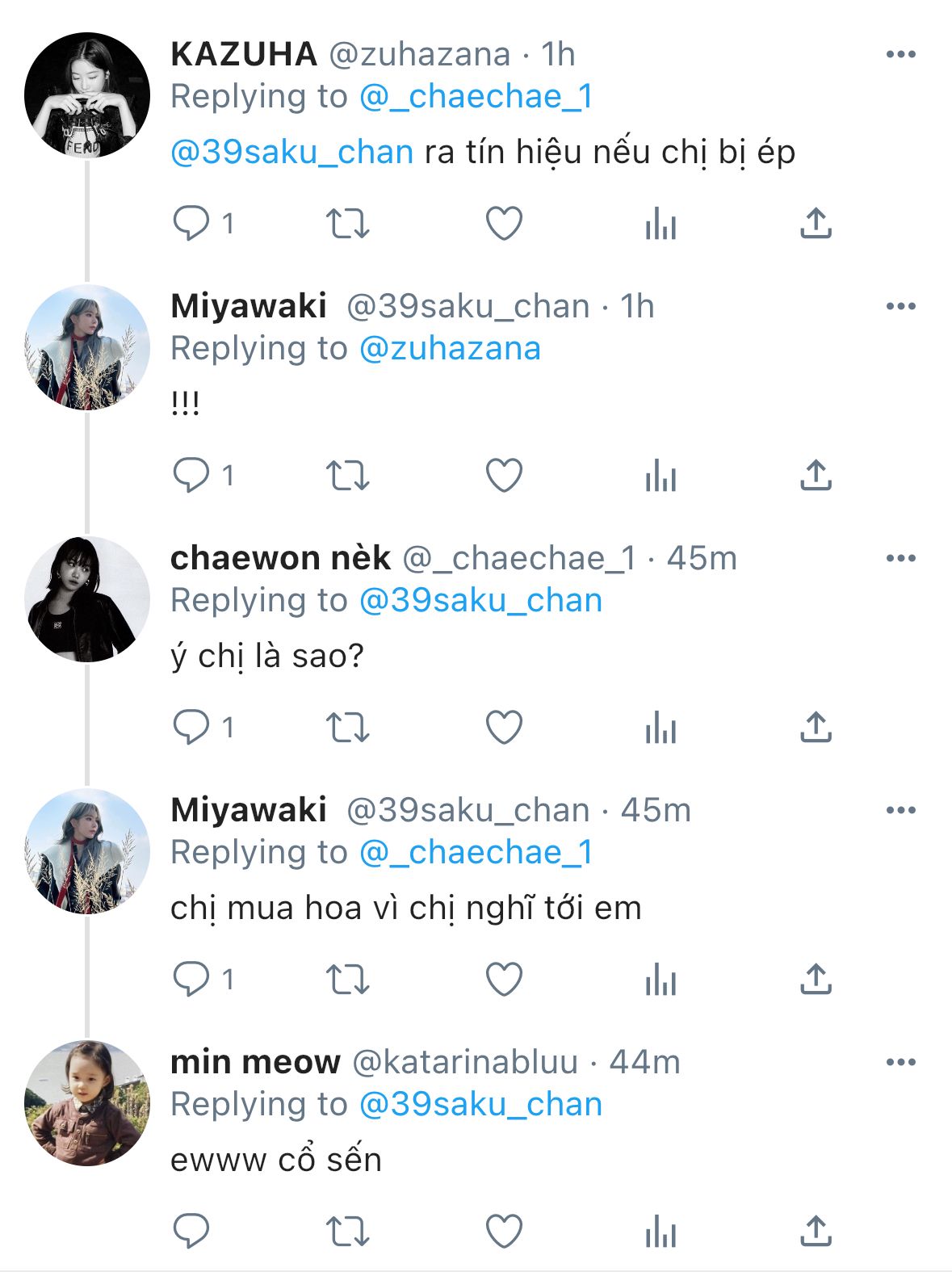The image size is (952, 1272).
Task: View min meow's avatar profile
Action: [87, 1103]
